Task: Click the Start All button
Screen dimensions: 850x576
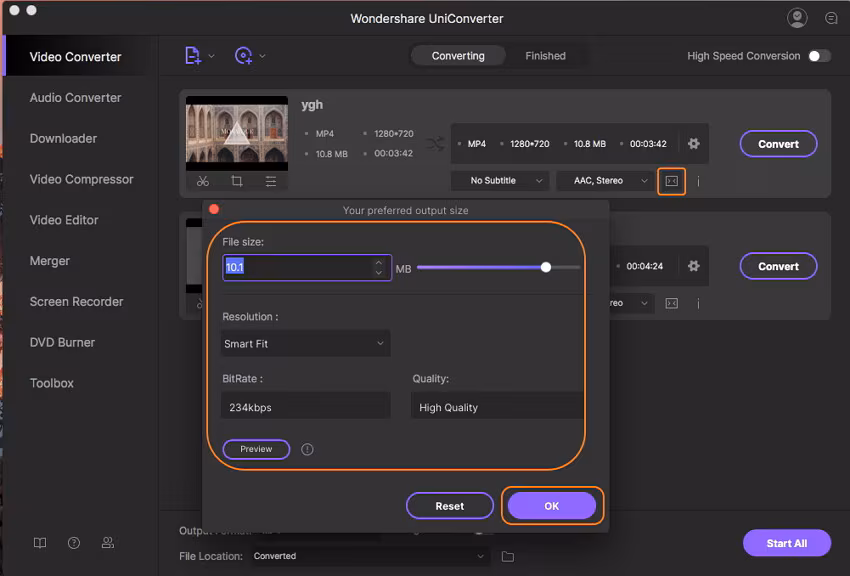Action: click(x=787, y=543)
